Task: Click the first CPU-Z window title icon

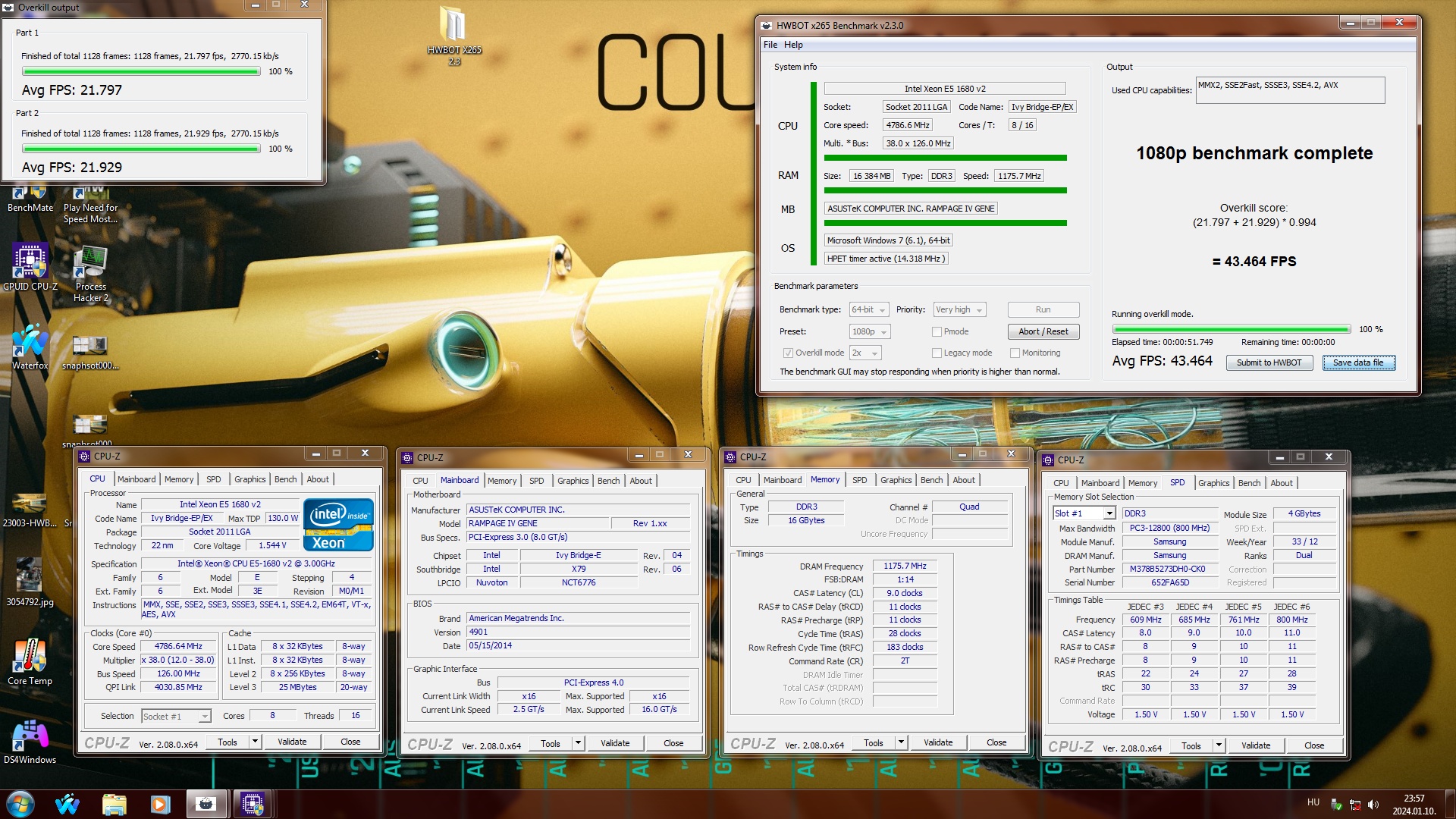Action: 84,456
